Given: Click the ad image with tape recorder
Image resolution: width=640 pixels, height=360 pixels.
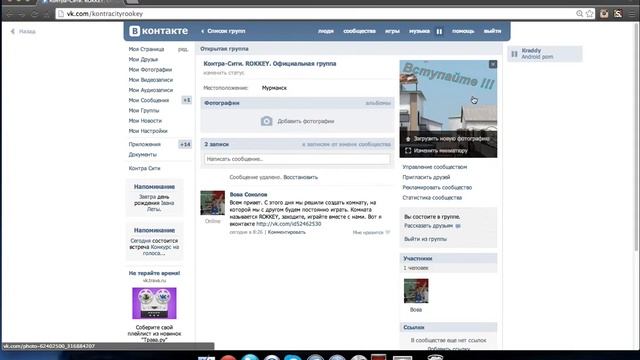Looking at the screenshot, I should point(154,303).
